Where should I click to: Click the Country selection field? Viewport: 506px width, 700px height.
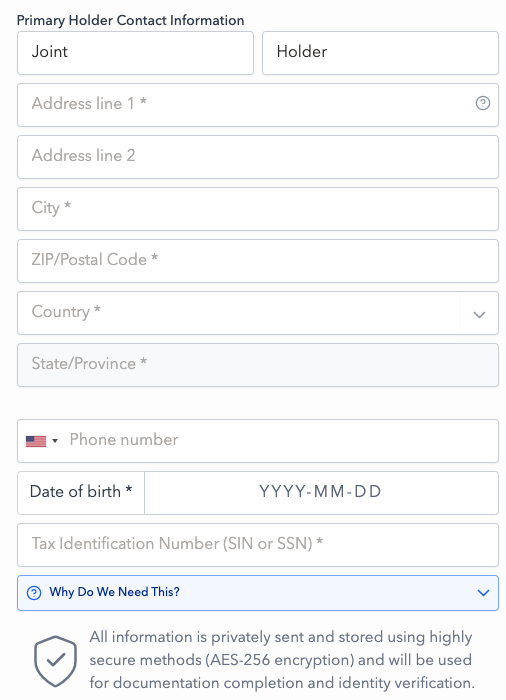pos(258,313)
